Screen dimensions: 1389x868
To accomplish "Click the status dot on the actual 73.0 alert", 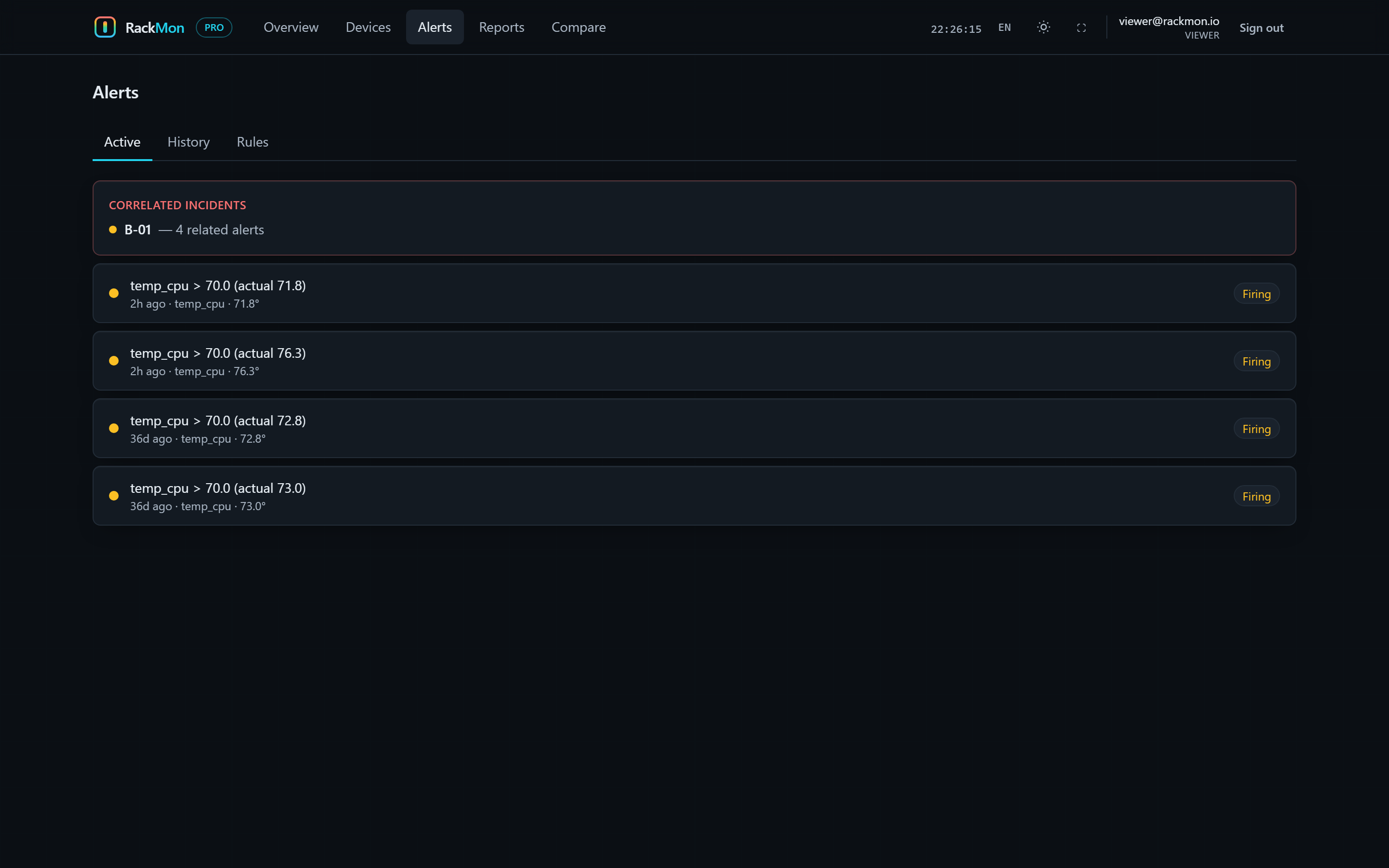I will 114,496.
